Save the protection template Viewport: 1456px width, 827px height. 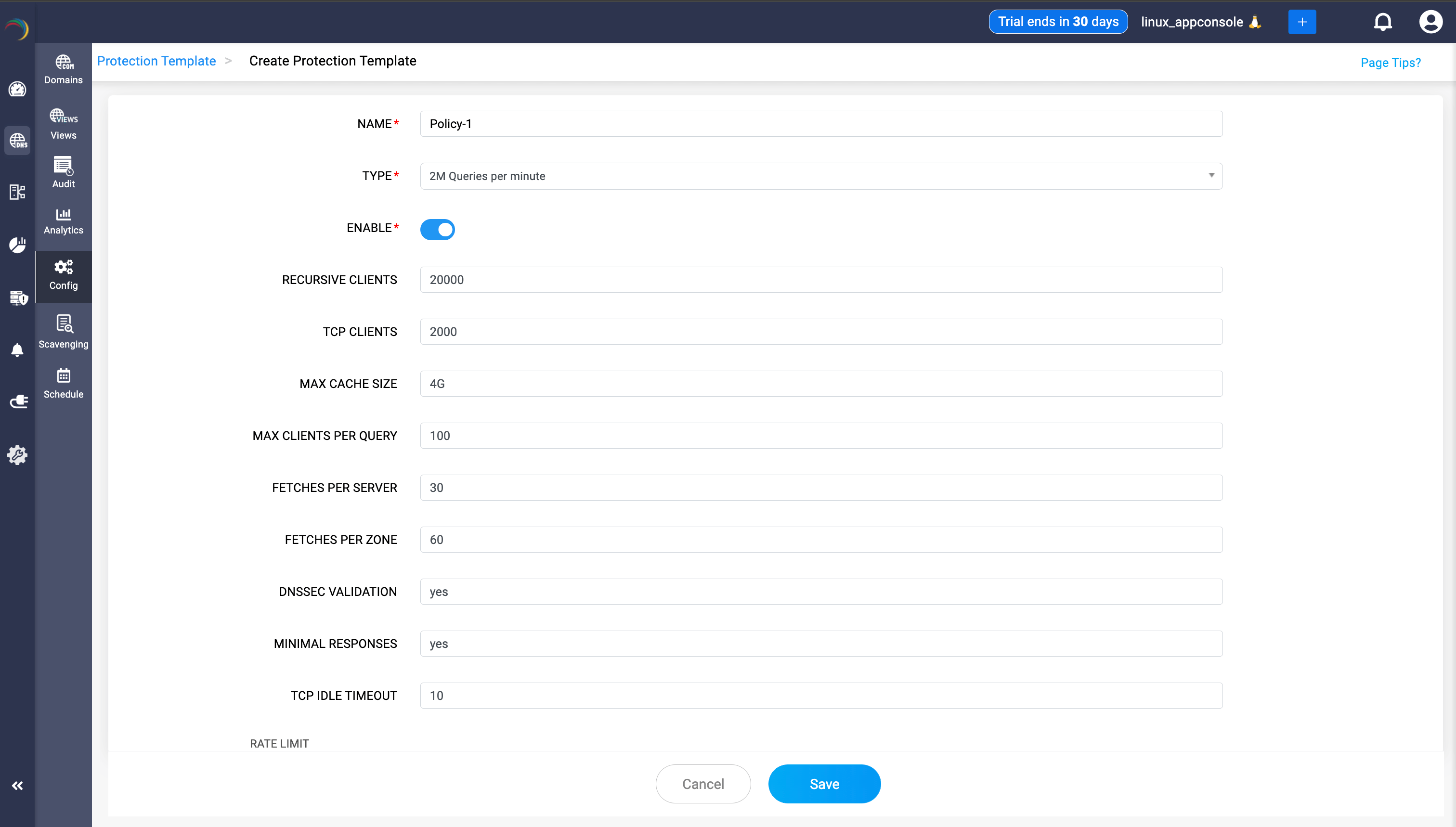[824, 783]
